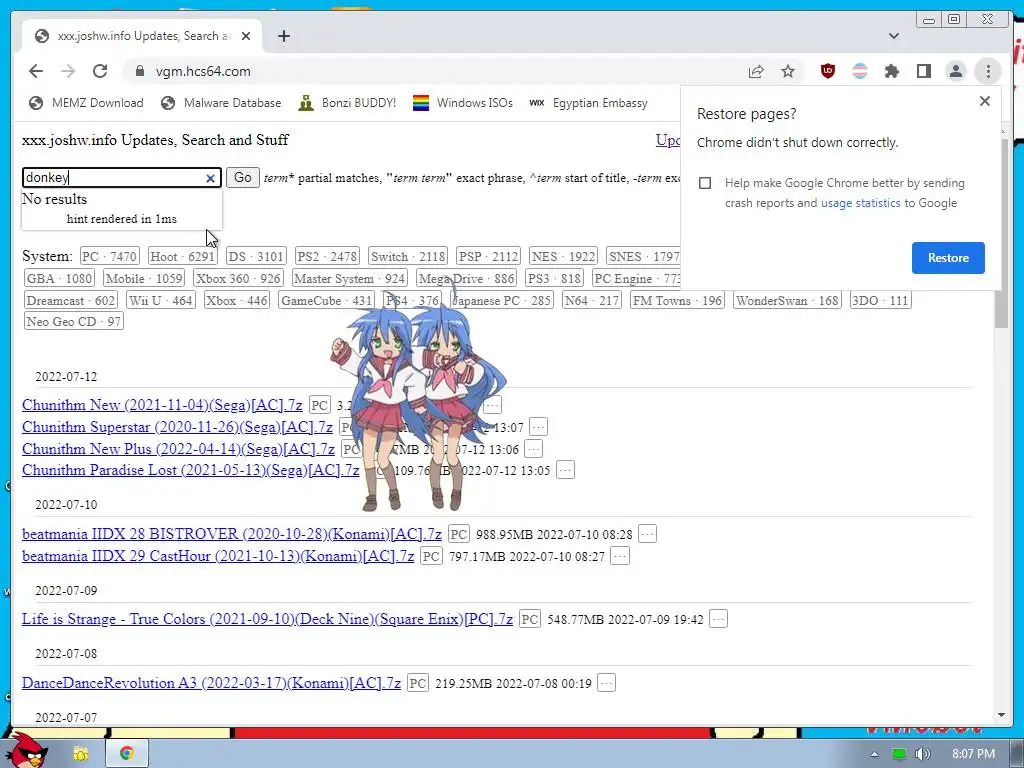Filter by GBA · 1080 system
The image size is (1024, 768).
pyautogui.click(x=59, y=279)
